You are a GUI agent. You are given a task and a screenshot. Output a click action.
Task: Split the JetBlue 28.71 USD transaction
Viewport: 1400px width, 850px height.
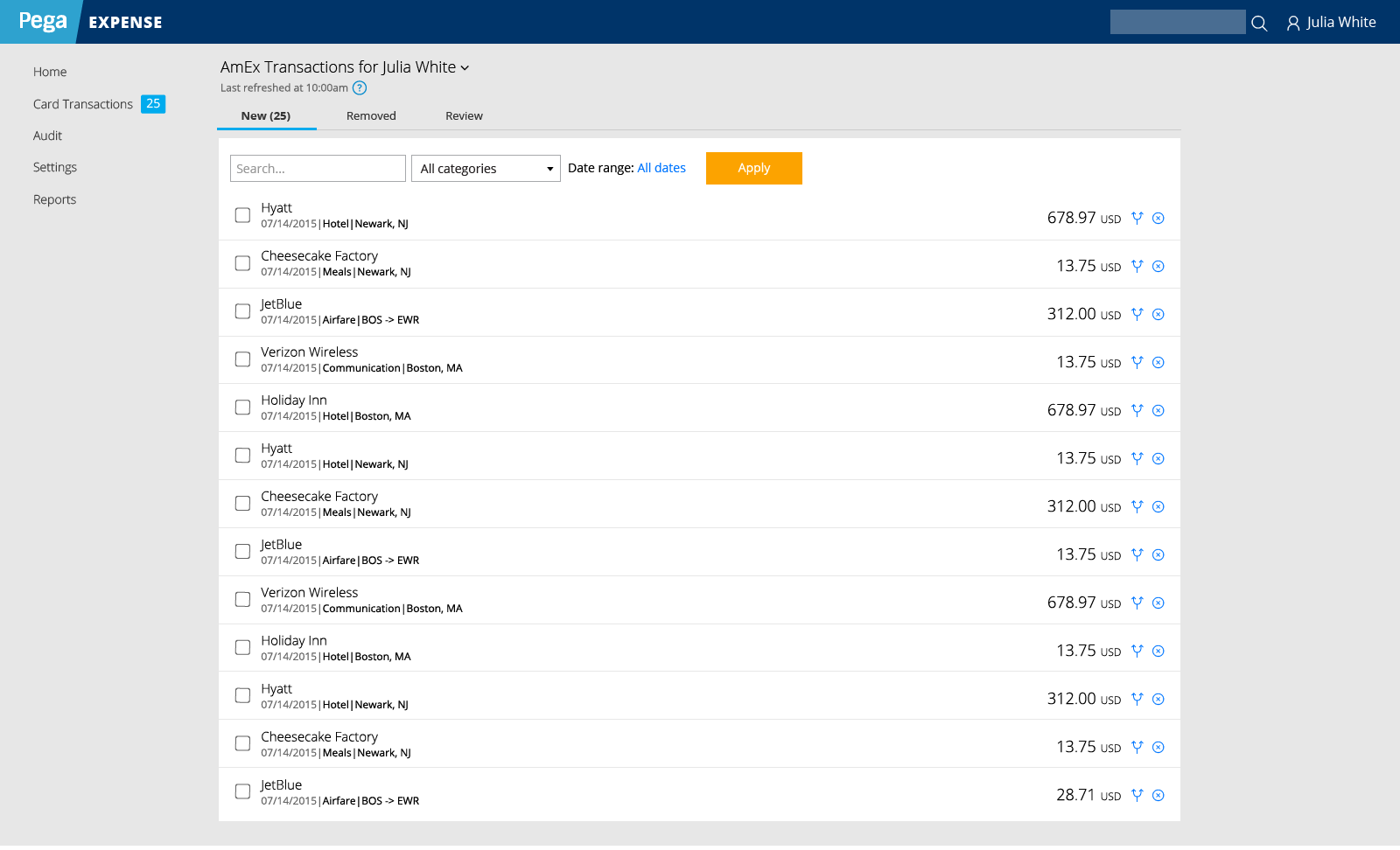1137,795
